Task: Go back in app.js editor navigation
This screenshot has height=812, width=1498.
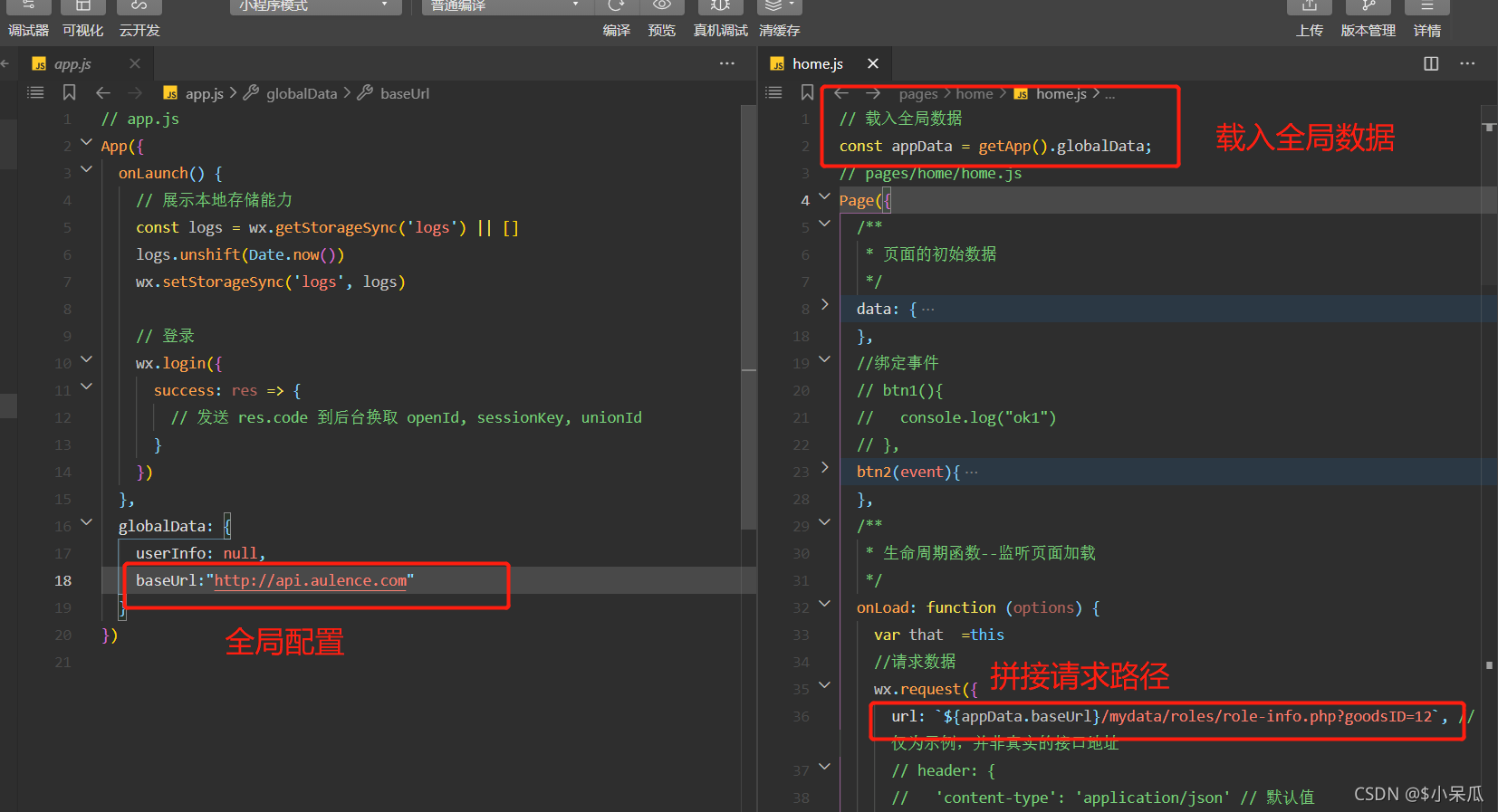Action: (x=103, y=92)
